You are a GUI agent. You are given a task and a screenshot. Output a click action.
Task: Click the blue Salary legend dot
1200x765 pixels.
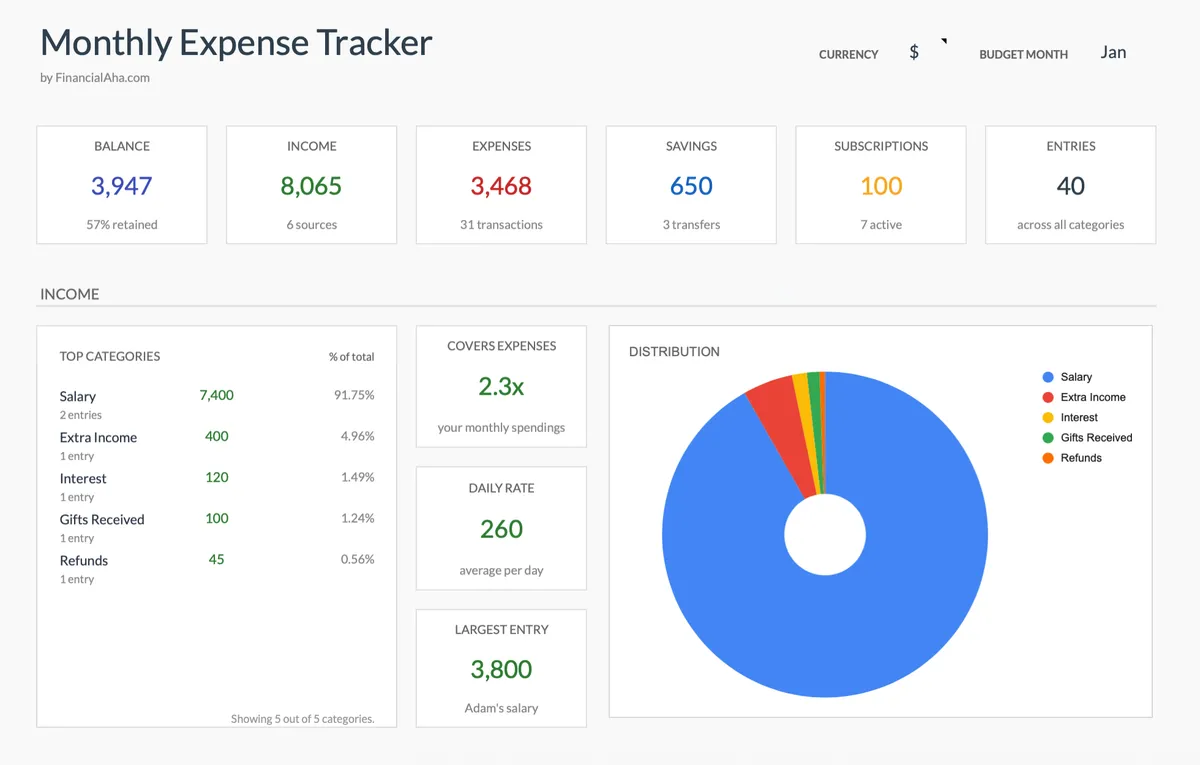pos(1048,377)
